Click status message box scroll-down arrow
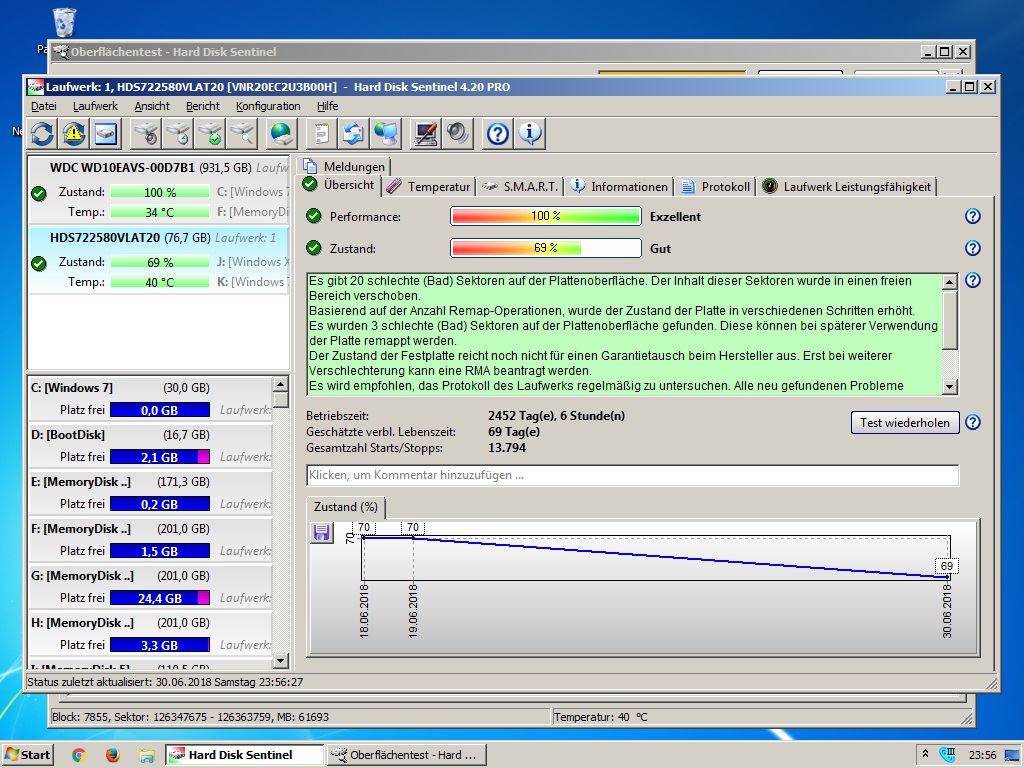This screenshot has height=768, width=1024. click(950, 387)
